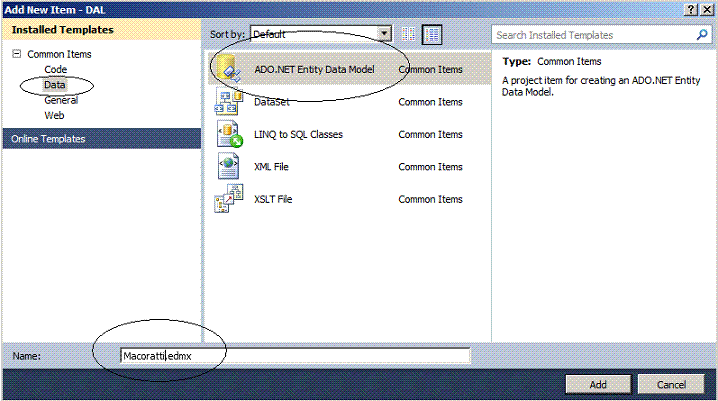Select the ADO.NET Entity Data Model label
The width and height of the screenshot is (718, 401).
314,70
